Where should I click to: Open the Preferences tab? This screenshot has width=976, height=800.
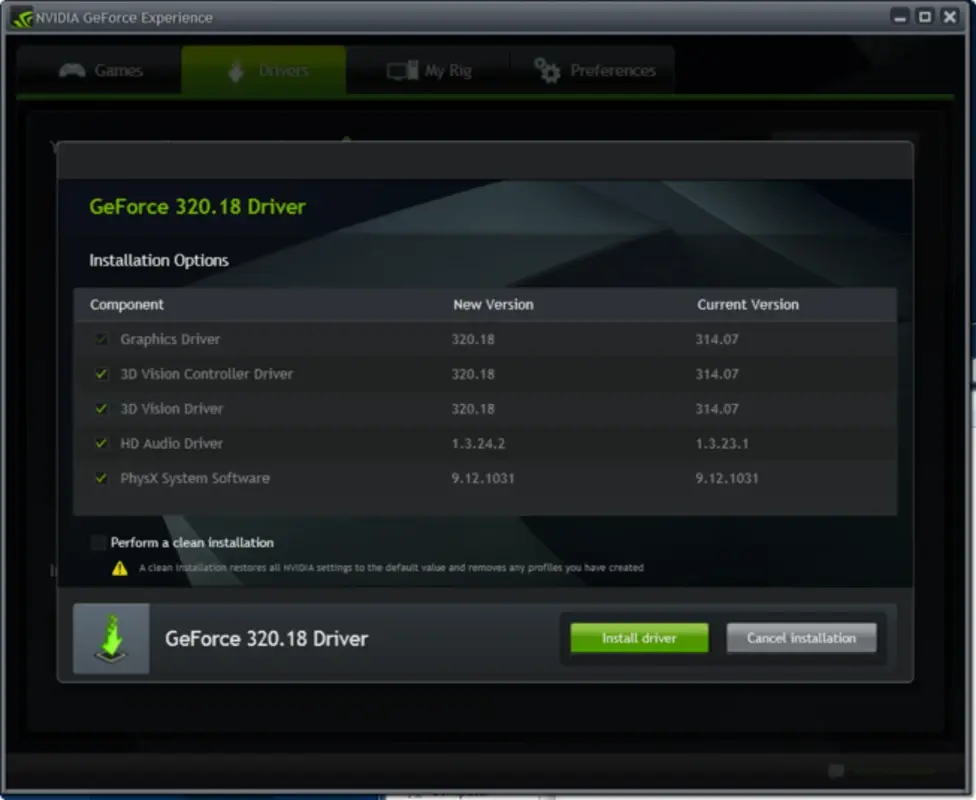(x=596, y=70)
